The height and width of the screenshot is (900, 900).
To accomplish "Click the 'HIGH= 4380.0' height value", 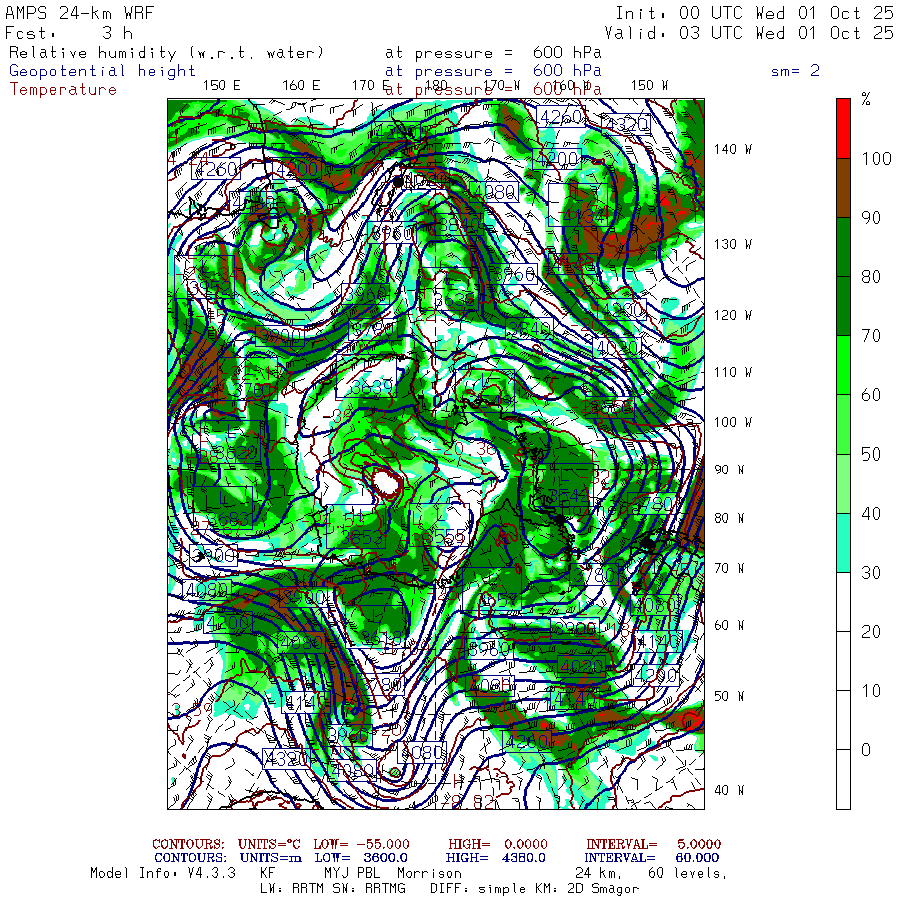I will (495, 858).
